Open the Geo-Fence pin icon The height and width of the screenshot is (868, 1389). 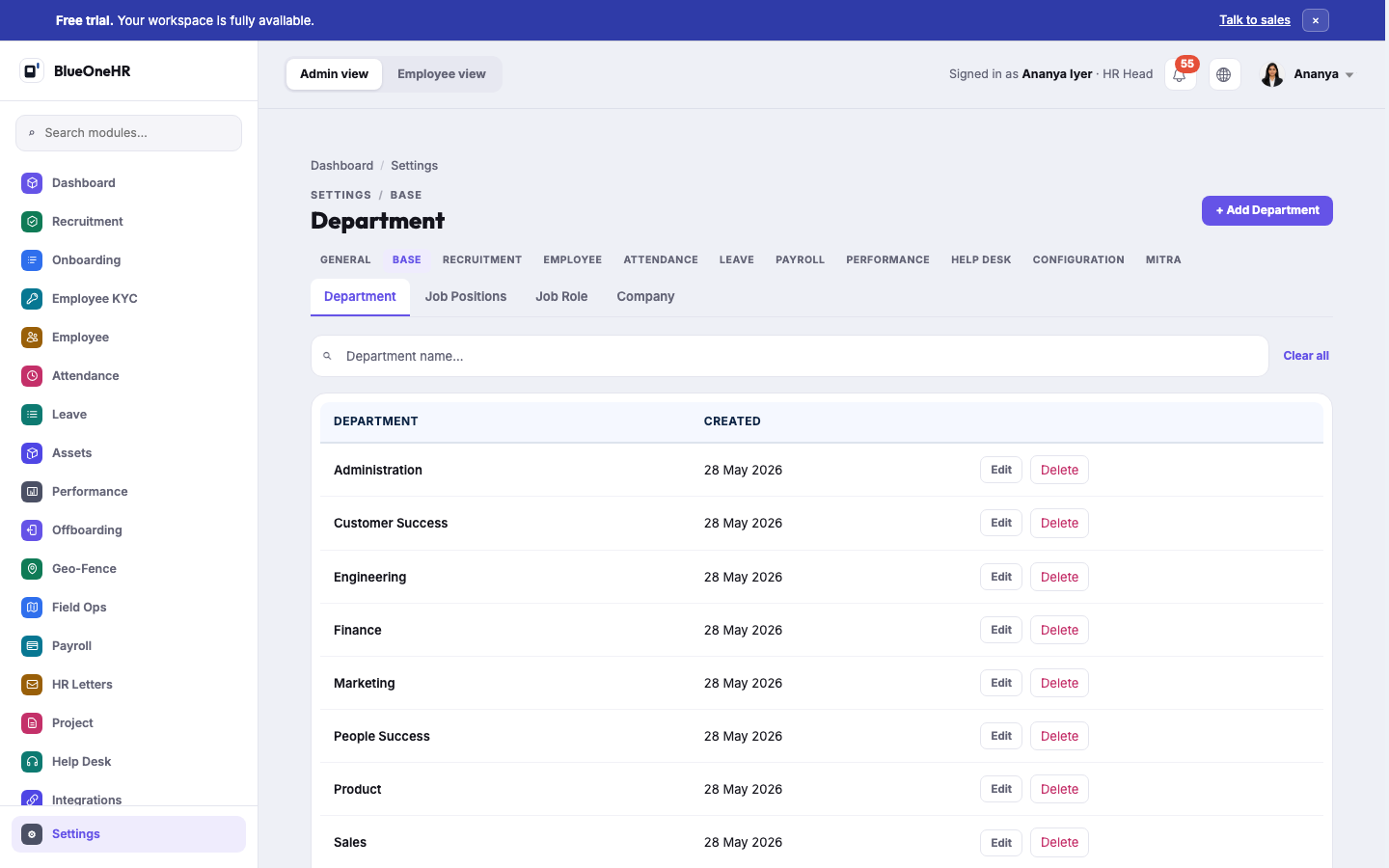32,568
